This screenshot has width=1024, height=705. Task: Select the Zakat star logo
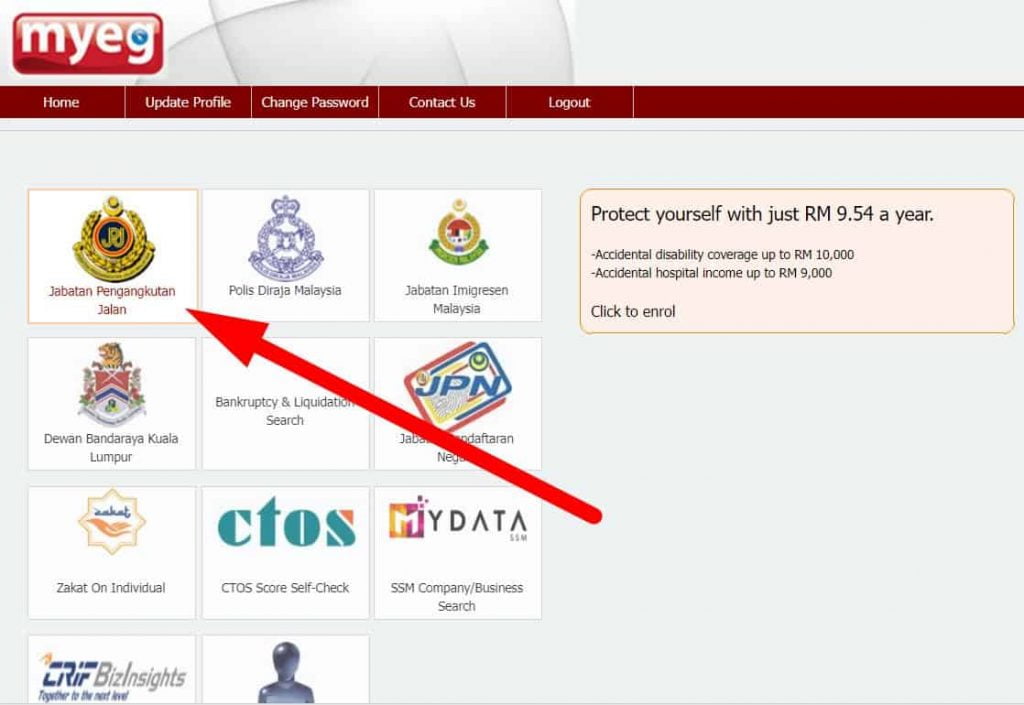point(111,521)
